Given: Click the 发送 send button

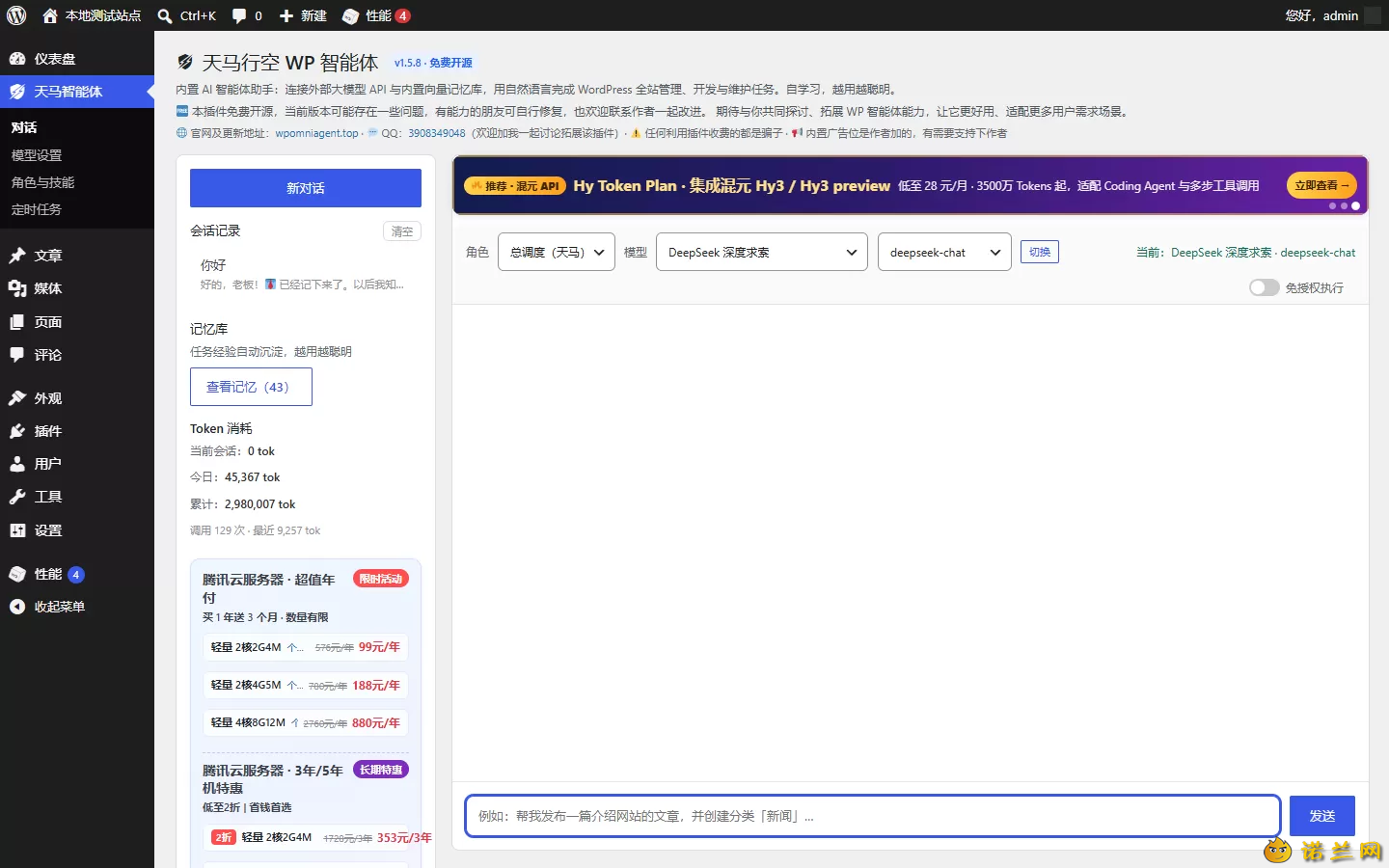Looking at the screenshot, I should (1322, 816).
